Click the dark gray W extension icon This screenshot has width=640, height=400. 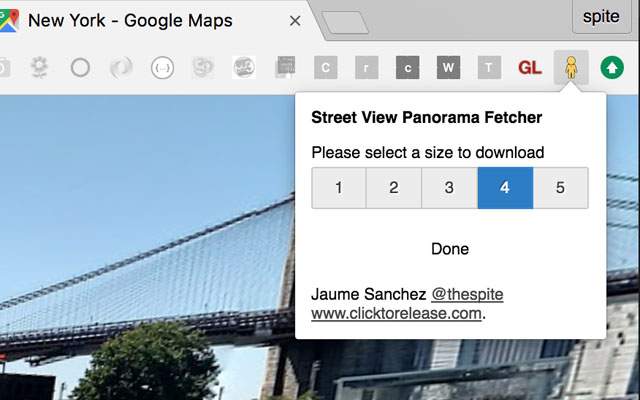click(448, 67)
